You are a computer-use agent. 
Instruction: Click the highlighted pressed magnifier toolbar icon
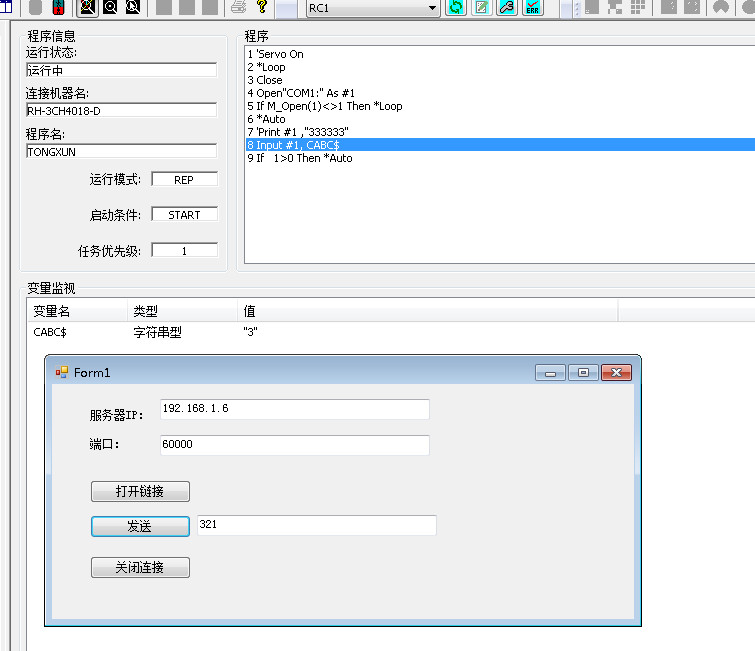click(87, 8)
